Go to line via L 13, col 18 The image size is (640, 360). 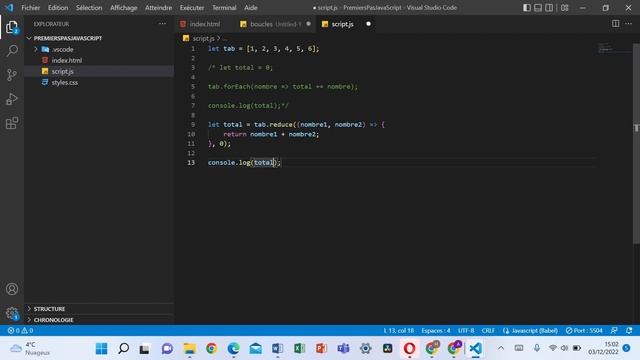[x=399, y=331]
